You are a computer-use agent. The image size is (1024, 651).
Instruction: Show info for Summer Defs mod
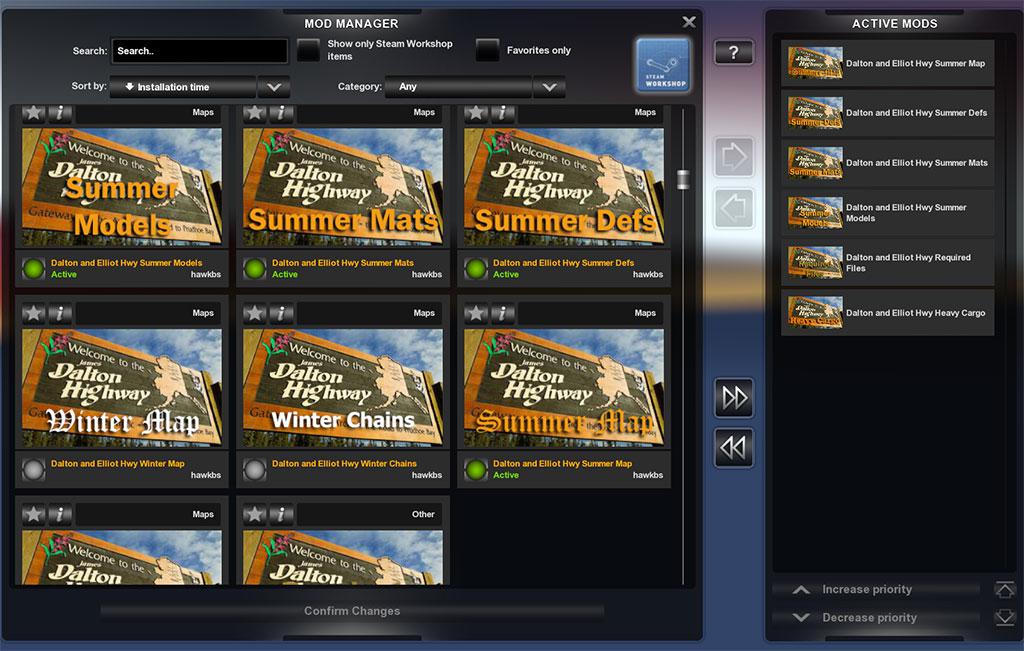[502, 113]
